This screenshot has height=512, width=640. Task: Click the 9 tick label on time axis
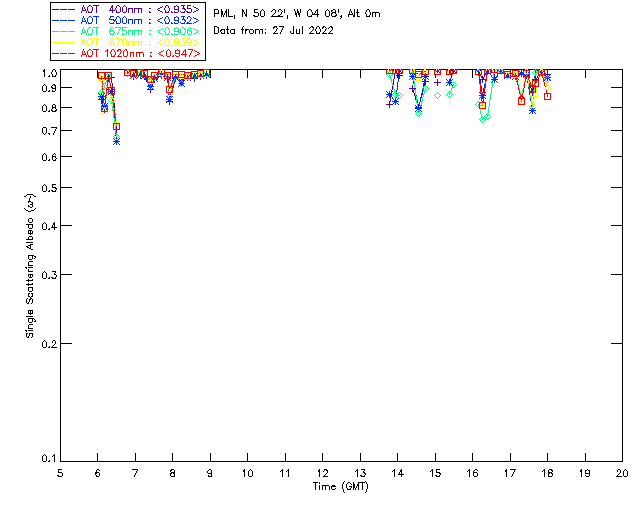210,472
